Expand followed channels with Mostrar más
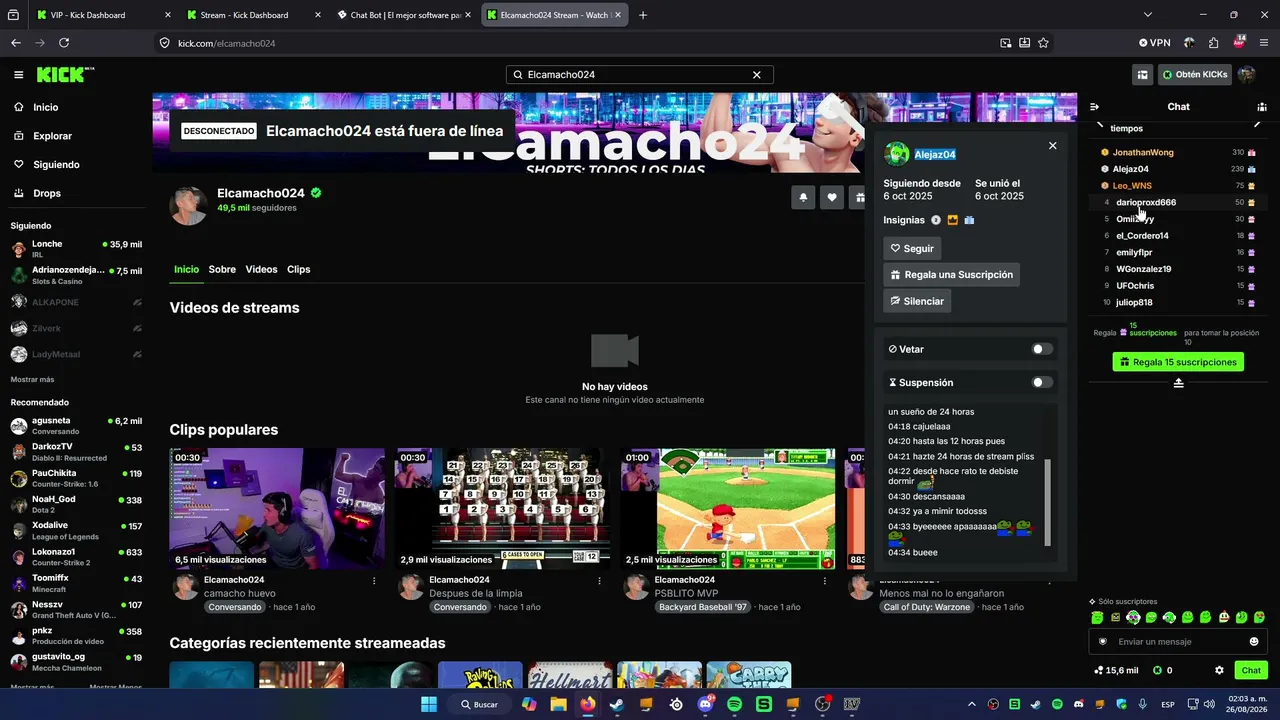 click(32, 380)
